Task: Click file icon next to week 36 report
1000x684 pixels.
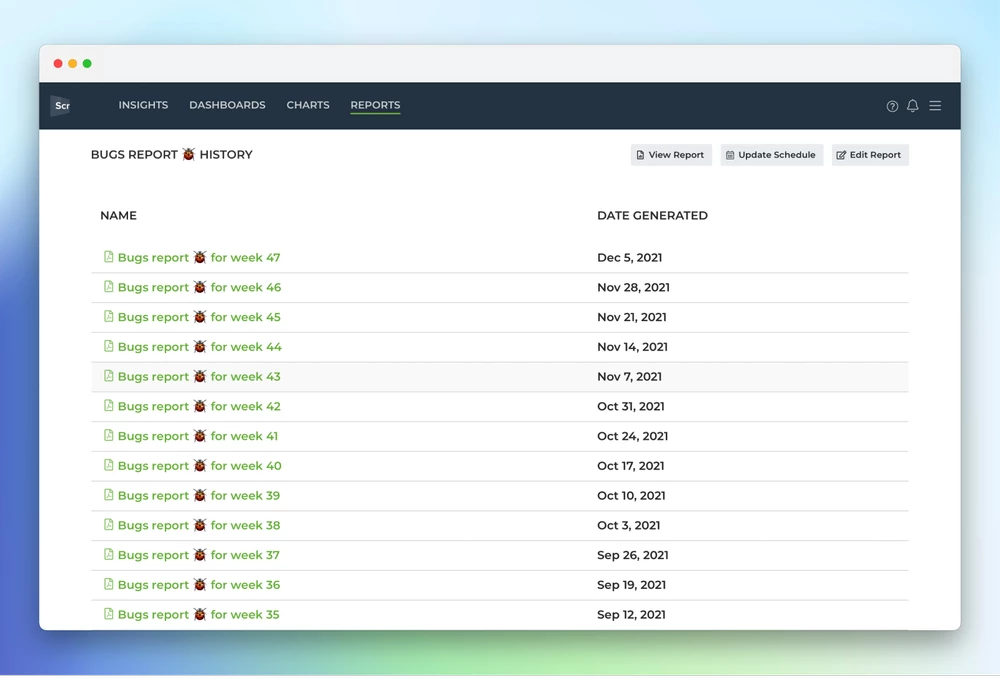Action: tap(108, 584)
